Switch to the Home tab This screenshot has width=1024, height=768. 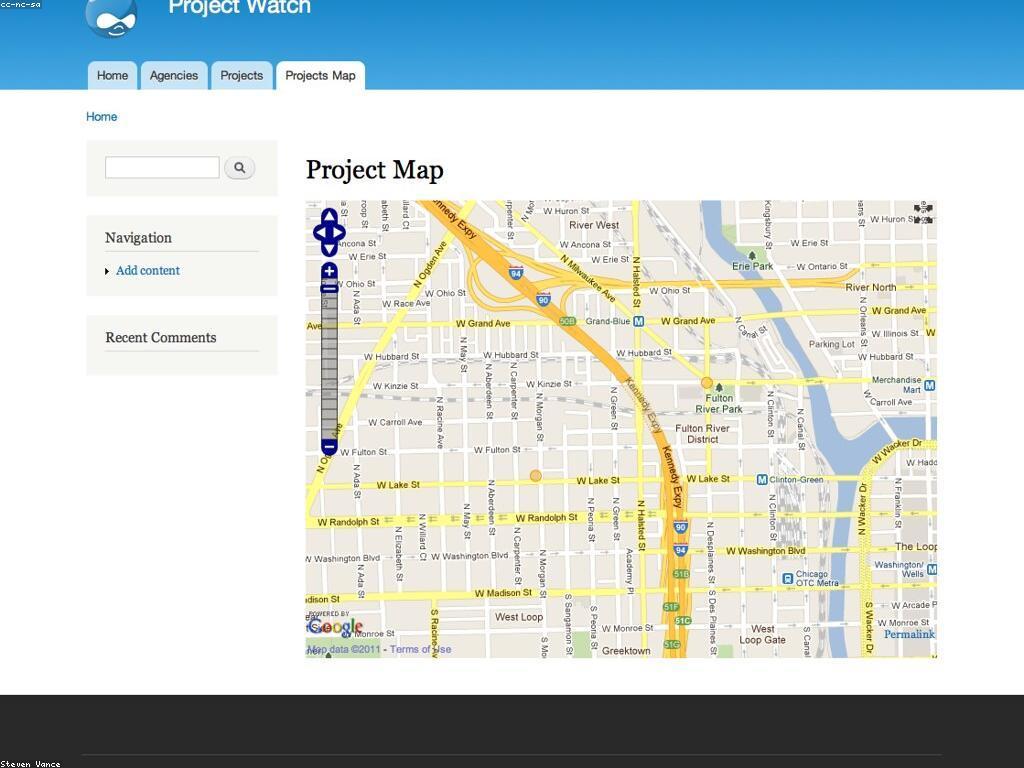(x=112, y=76)
